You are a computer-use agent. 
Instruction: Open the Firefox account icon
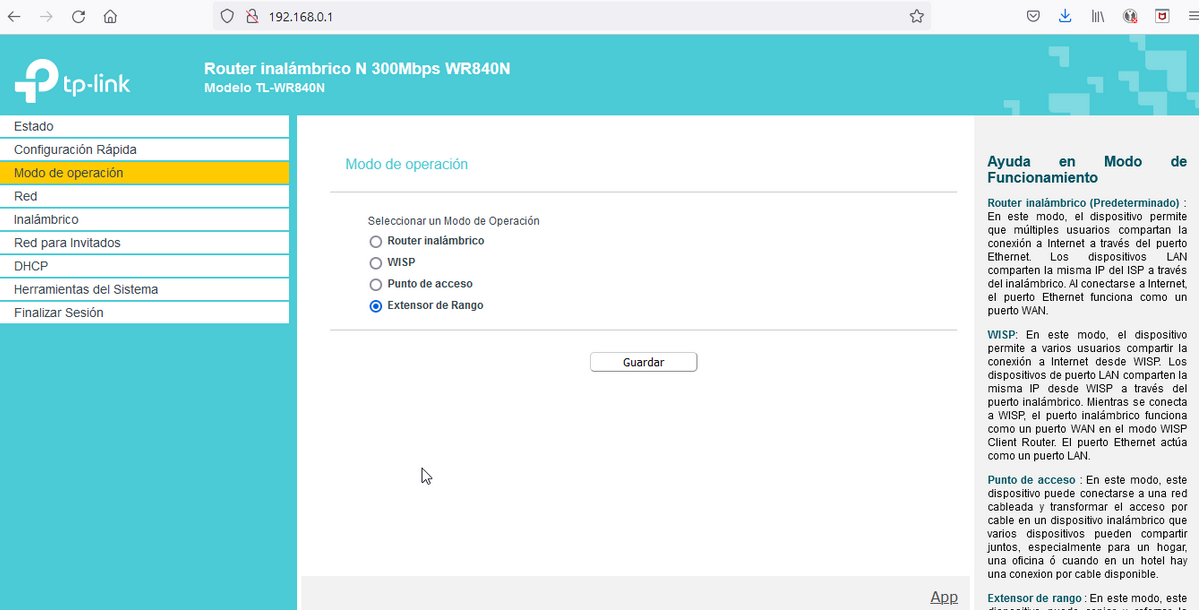point(1129,15)
